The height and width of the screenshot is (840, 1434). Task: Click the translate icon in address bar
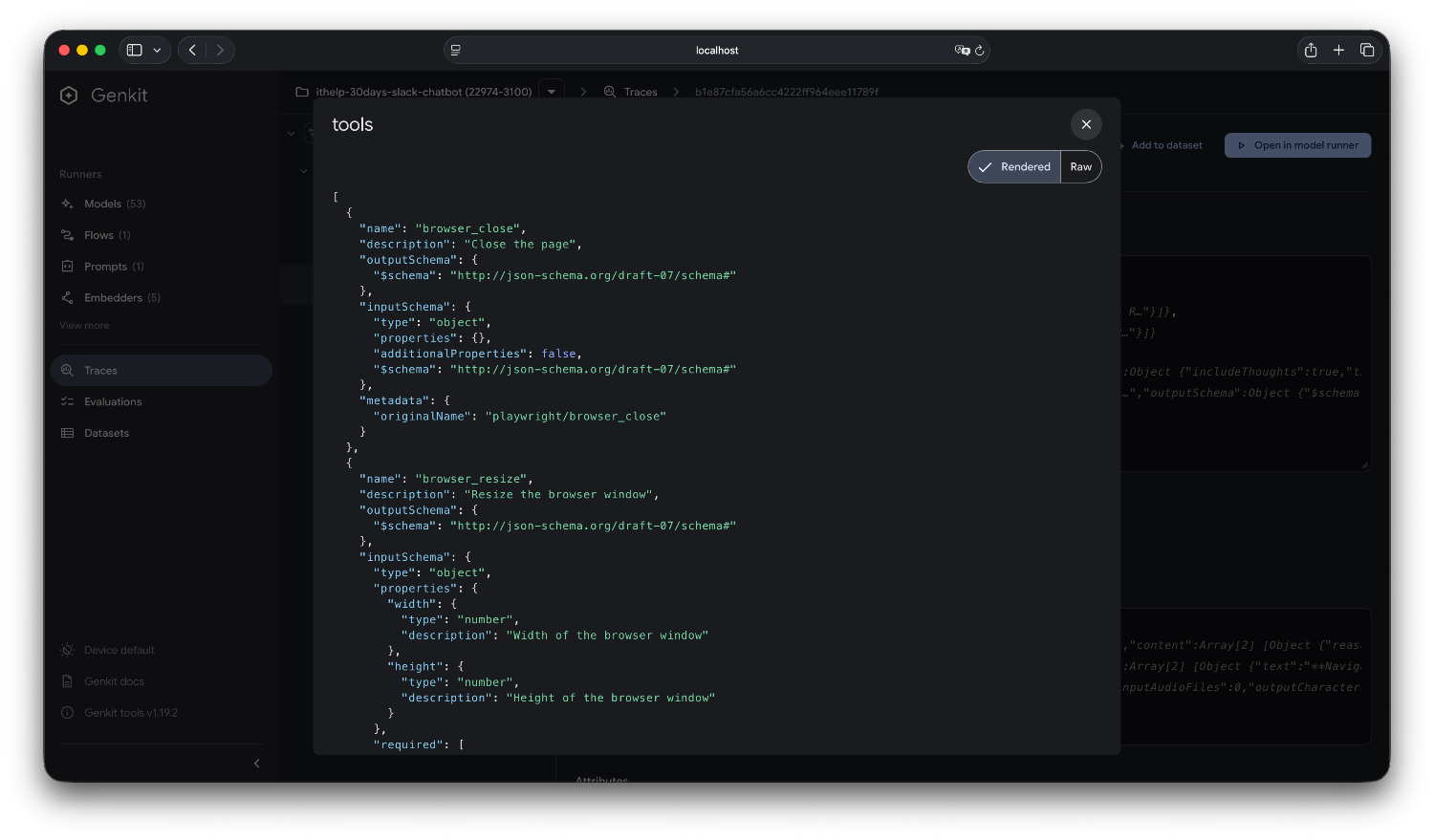[x=962, y=50]
